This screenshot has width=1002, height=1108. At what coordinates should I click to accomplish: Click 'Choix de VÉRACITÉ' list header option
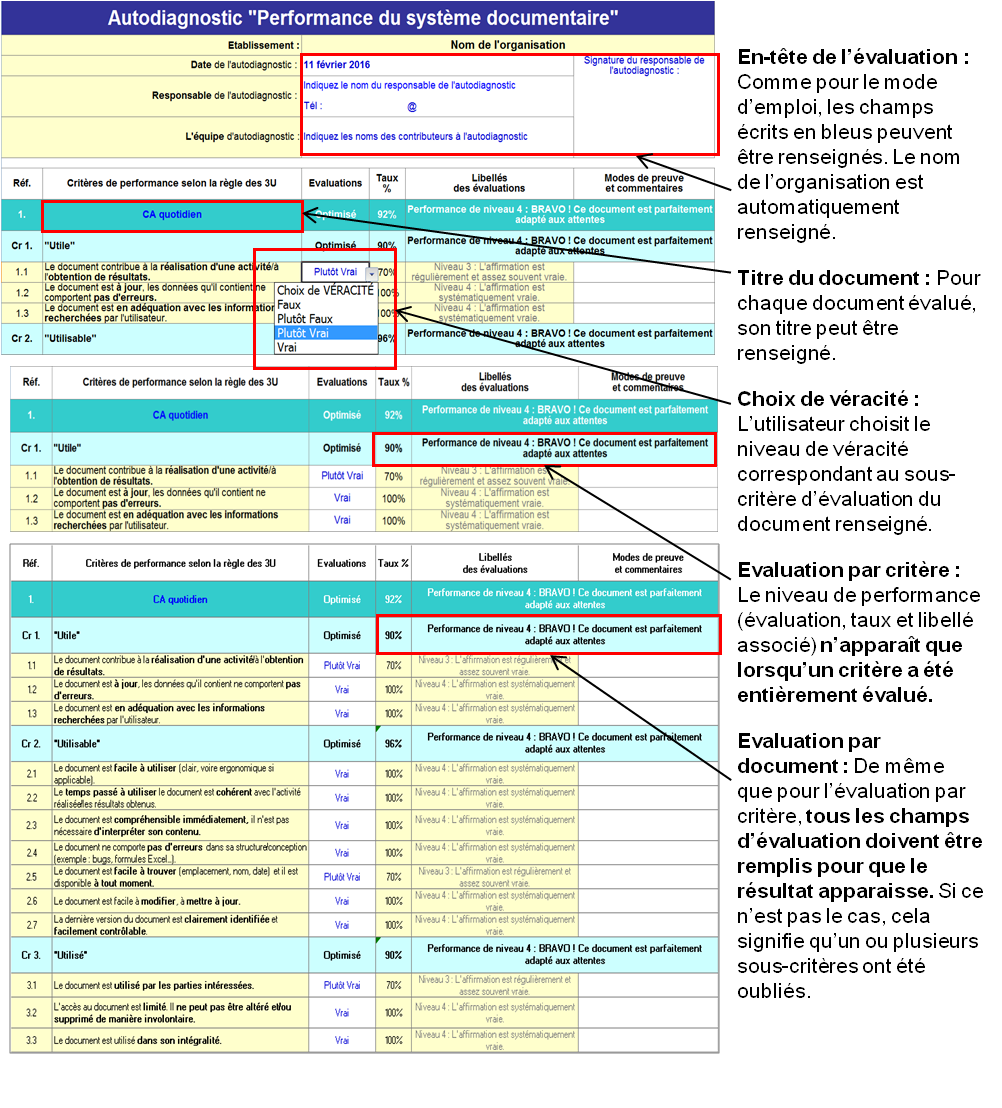click(326, 290)
